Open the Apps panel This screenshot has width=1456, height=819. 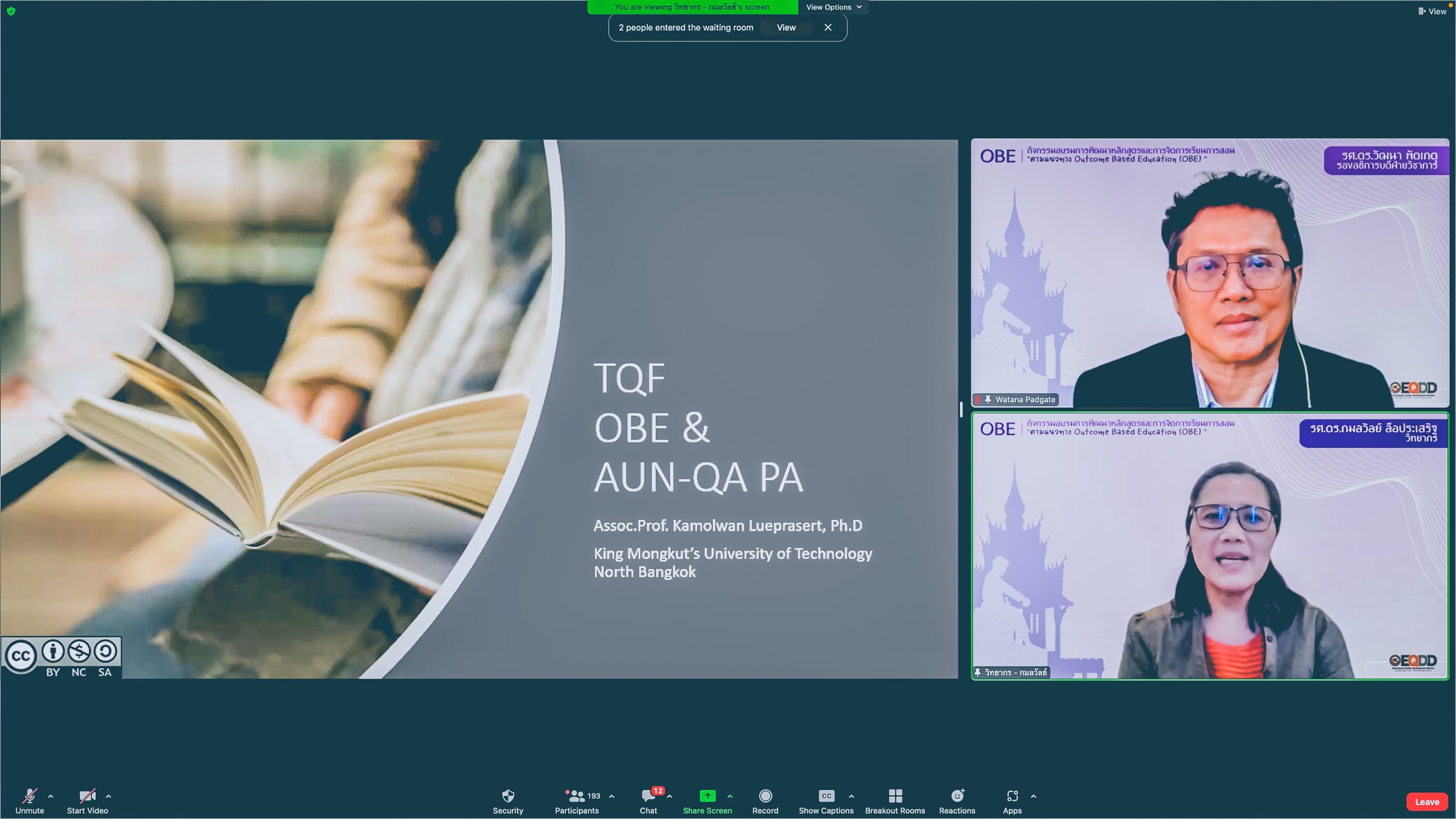1012,801
